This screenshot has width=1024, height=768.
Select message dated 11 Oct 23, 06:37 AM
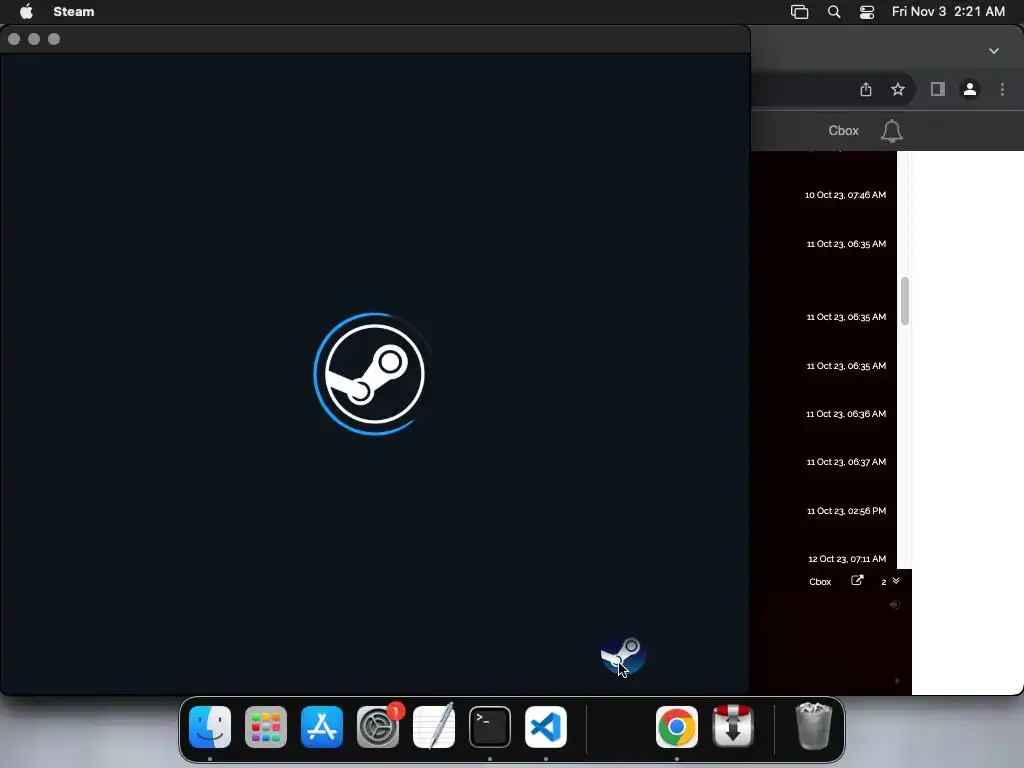pyautogui.click(x=846, y=462)
